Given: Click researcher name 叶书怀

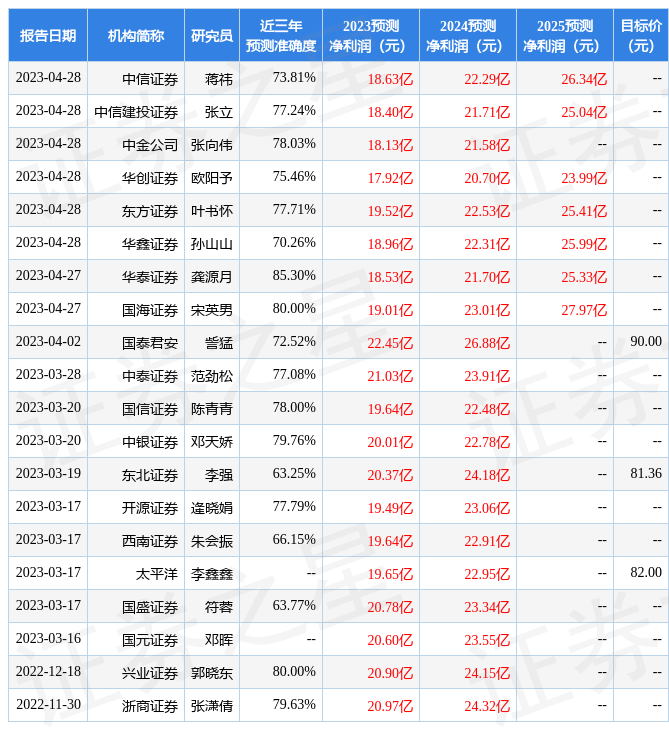Looking at the screenshot, I should click(212, 211).
